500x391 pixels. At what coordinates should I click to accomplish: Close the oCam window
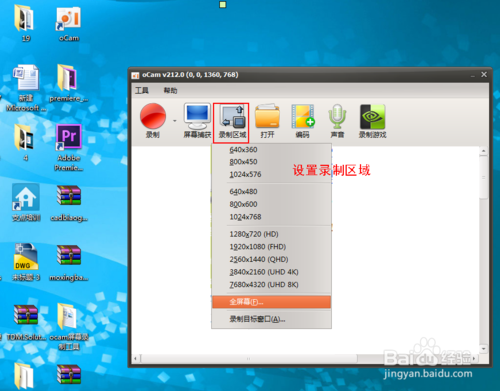[x=484, y=75]
